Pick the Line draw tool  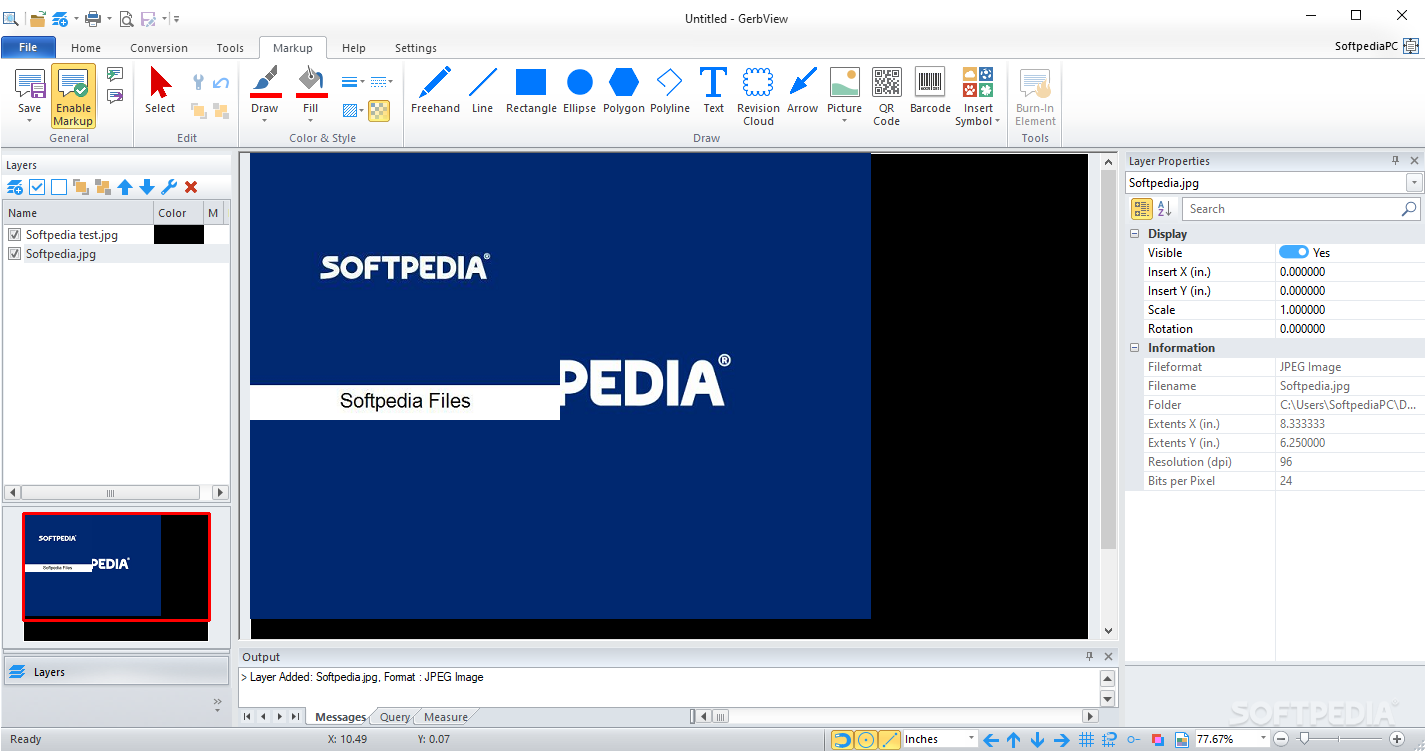(x=482, y=91)
